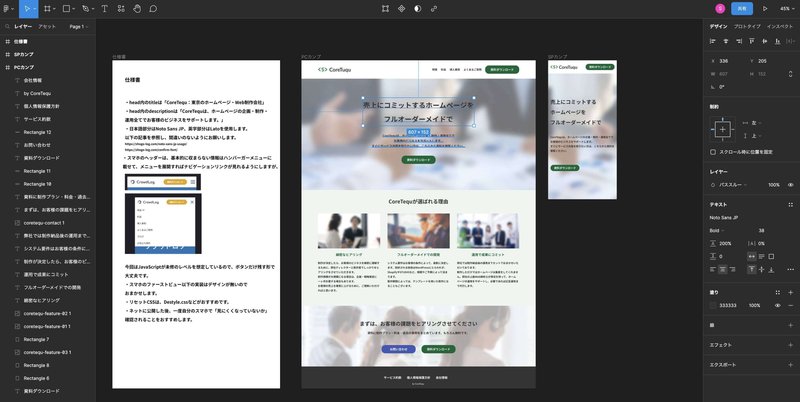Open the Figma main menu
The width and height of the screenshot is (800, 402).
click(x=7, y=9)
